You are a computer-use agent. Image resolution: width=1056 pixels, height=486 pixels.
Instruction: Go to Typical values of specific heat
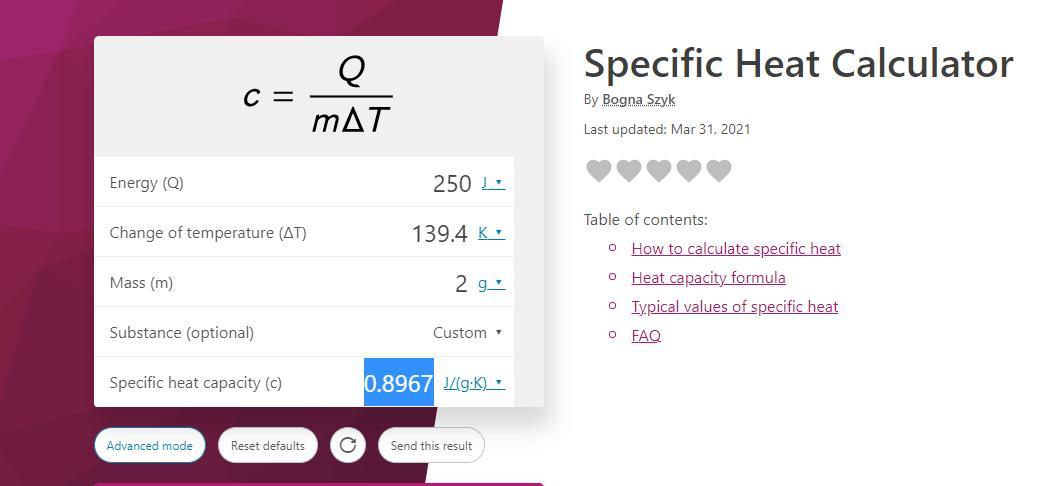click(734, 307)
